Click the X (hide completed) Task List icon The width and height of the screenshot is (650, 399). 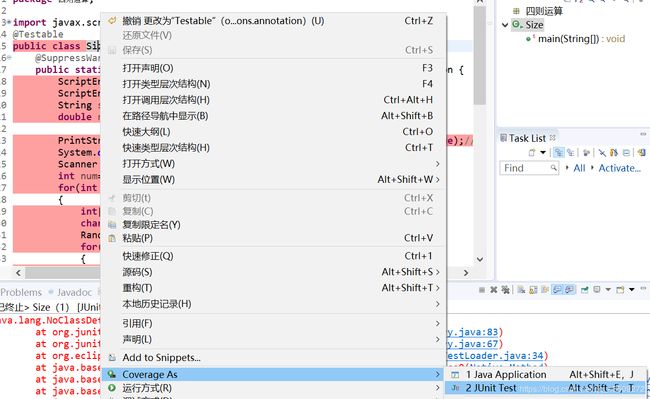coord(602,153)
